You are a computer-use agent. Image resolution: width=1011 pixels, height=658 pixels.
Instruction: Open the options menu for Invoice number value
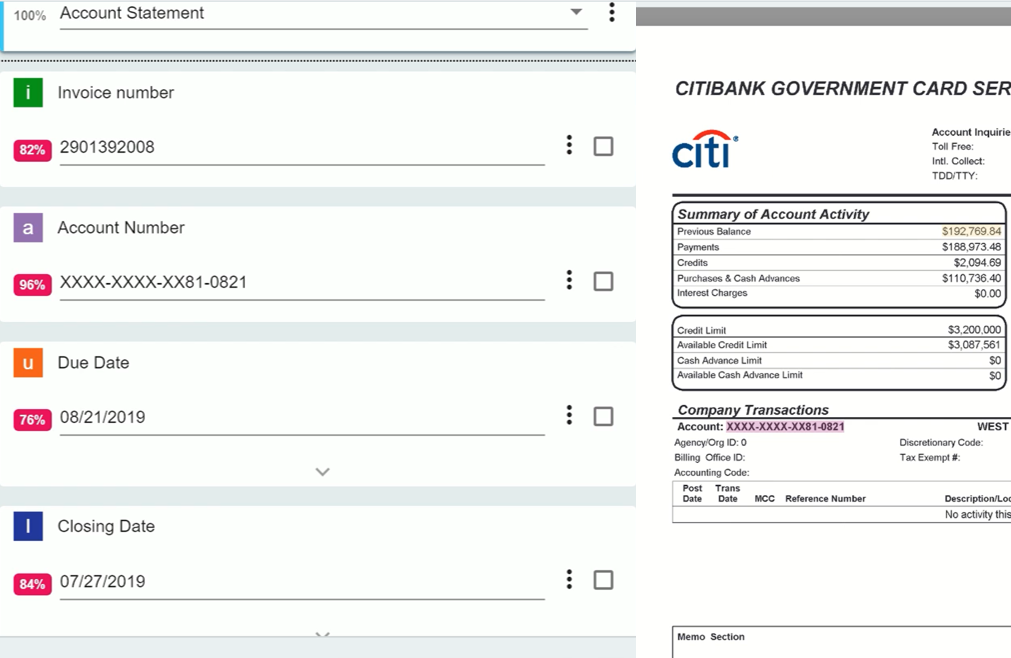(569, 145)
